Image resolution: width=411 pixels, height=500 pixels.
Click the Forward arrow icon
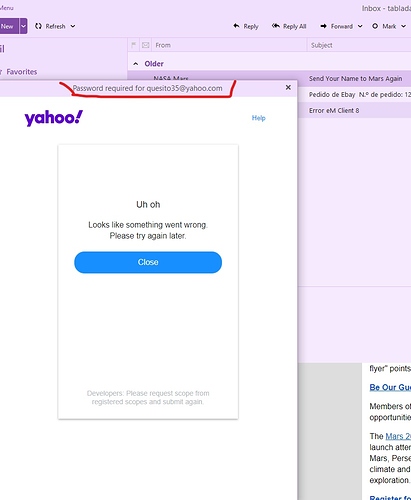click(323, 26)
